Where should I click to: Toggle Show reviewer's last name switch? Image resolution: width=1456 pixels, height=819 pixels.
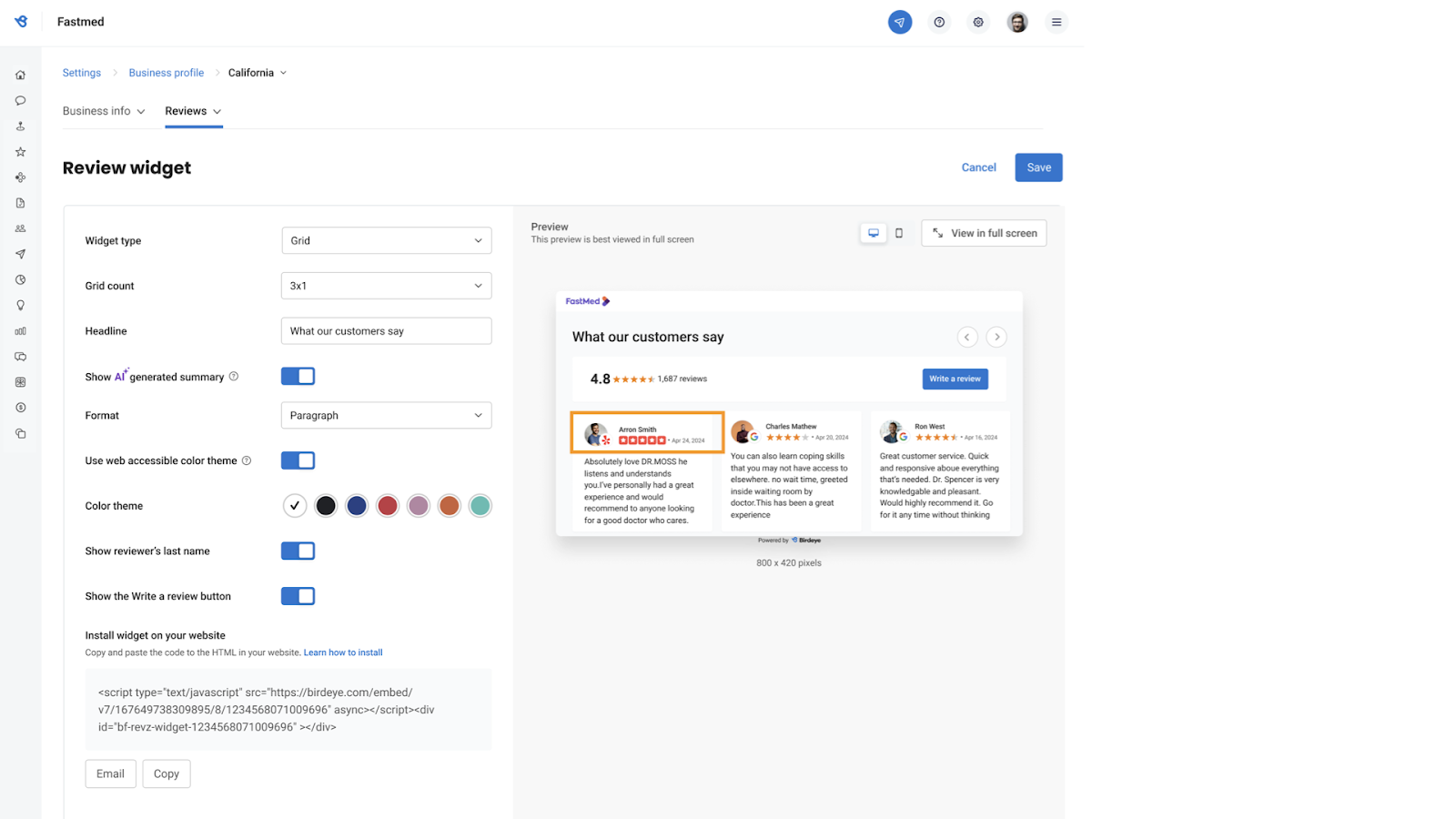tap(298, 551)
